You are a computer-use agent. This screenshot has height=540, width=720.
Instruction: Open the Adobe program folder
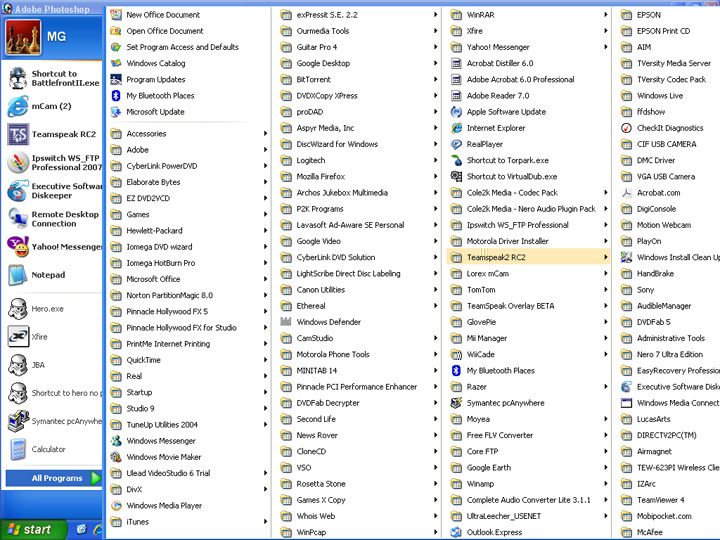pyautogui.click(x=189, y=150)
